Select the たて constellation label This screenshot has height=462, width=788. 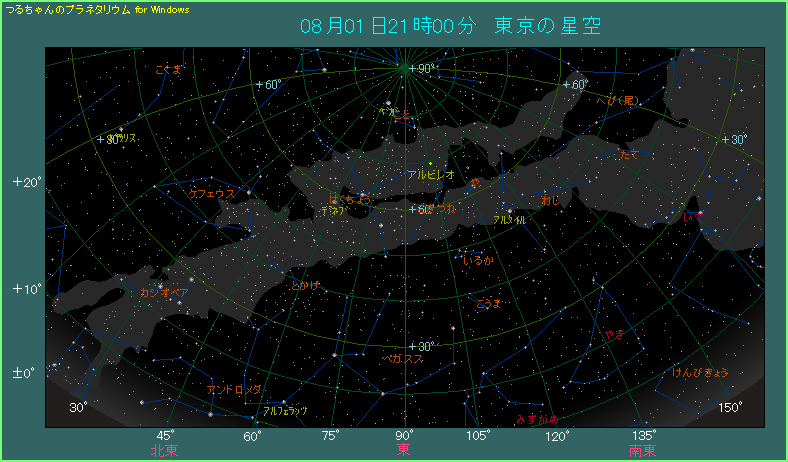click(x=628, y=155)
